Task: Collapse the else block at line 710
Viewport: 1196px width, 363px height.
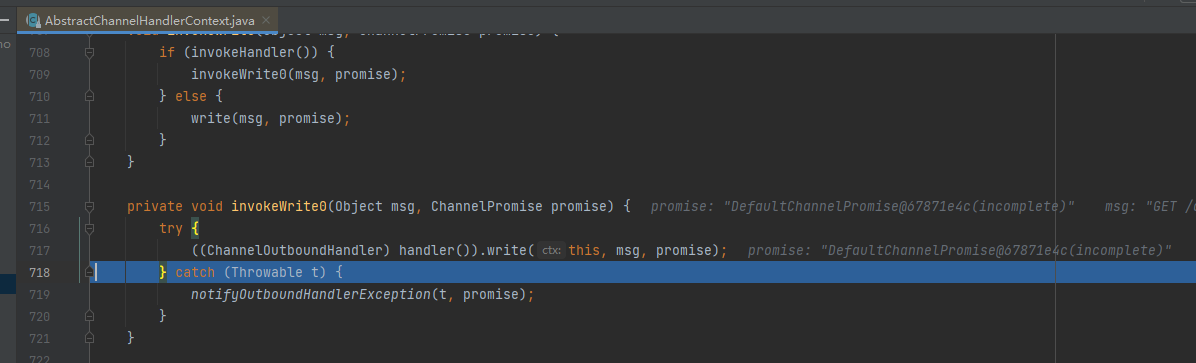Action: click(89, 97)
